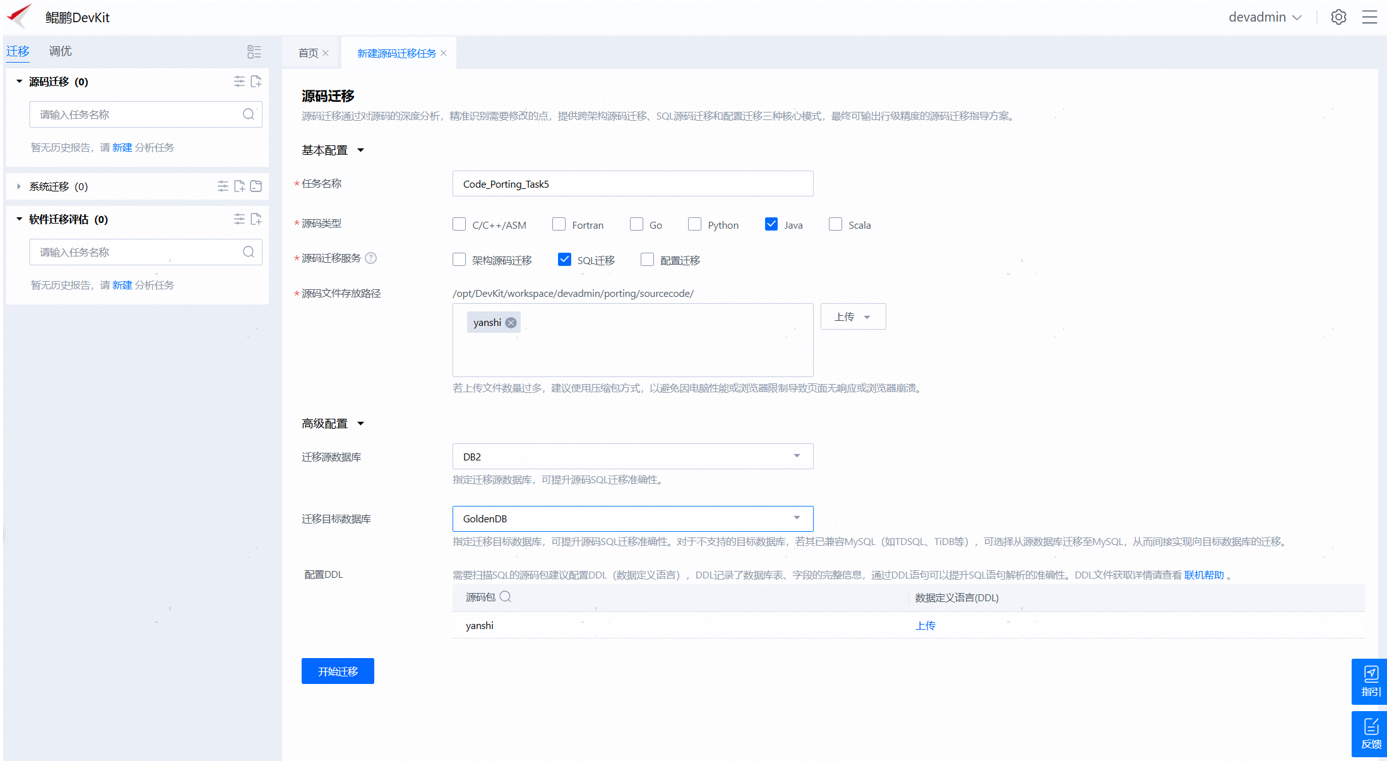Open the 指引 guide panel button

(1369, 681)
